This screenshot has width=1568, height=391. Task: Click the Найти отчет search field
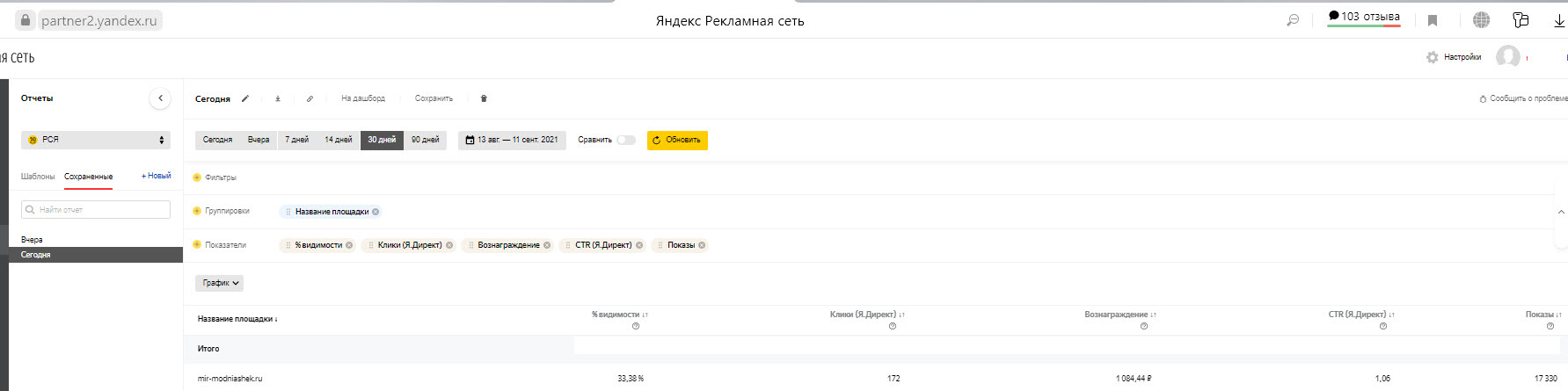(96, 209)
